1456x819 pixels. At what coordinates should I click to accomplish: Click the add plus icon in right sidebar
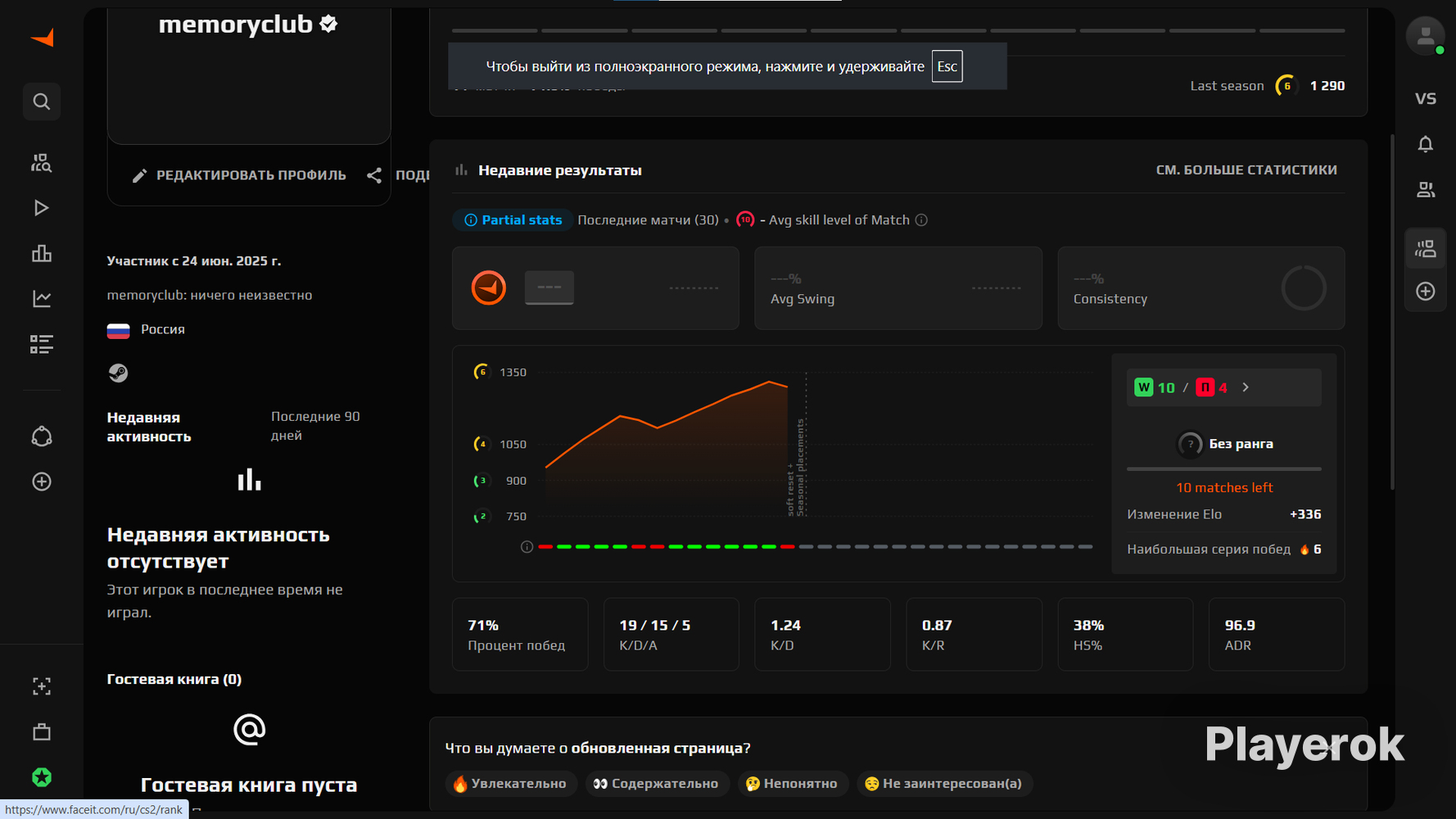(x=1426, y=292)
